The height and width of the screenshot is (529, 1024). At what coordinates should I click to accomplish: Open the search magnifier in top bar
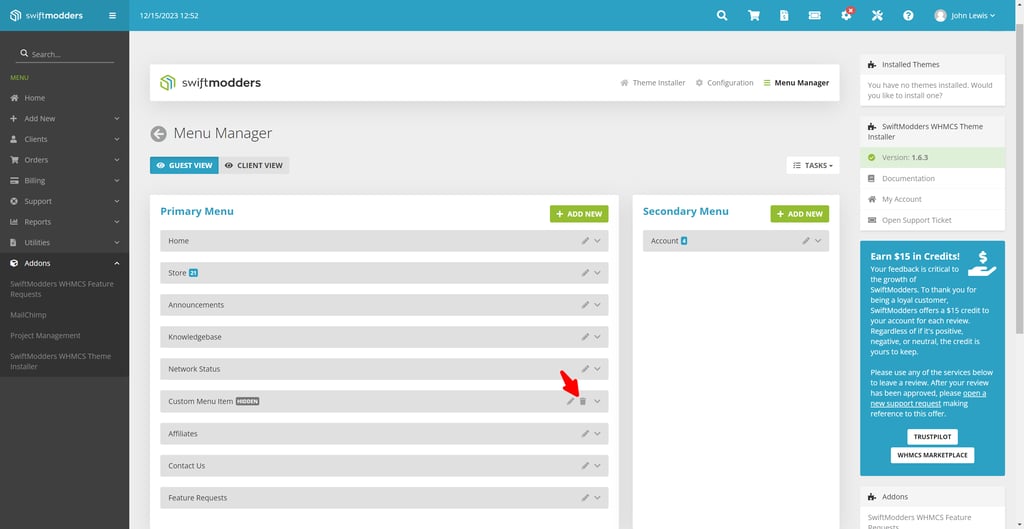tap(722, 16)
